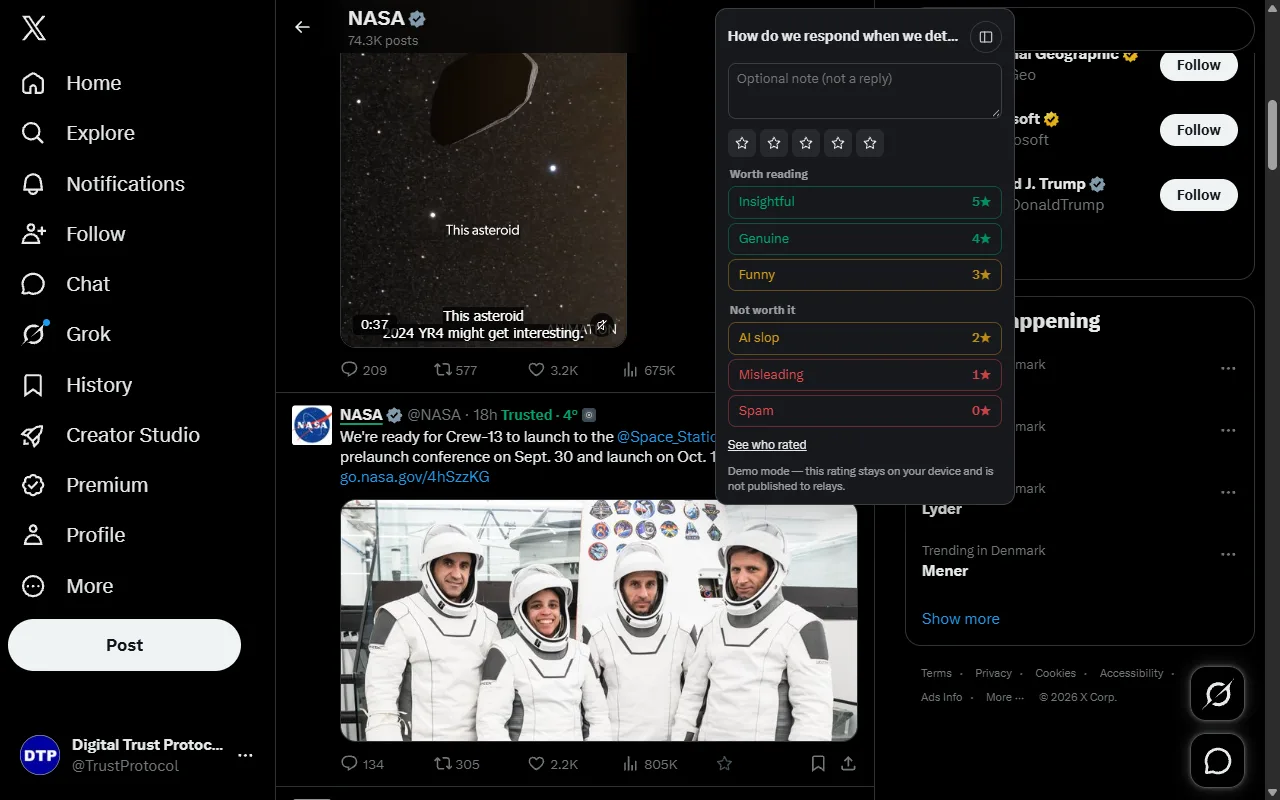Open Creator Studio in the sidebar

[x=110, y=435]
